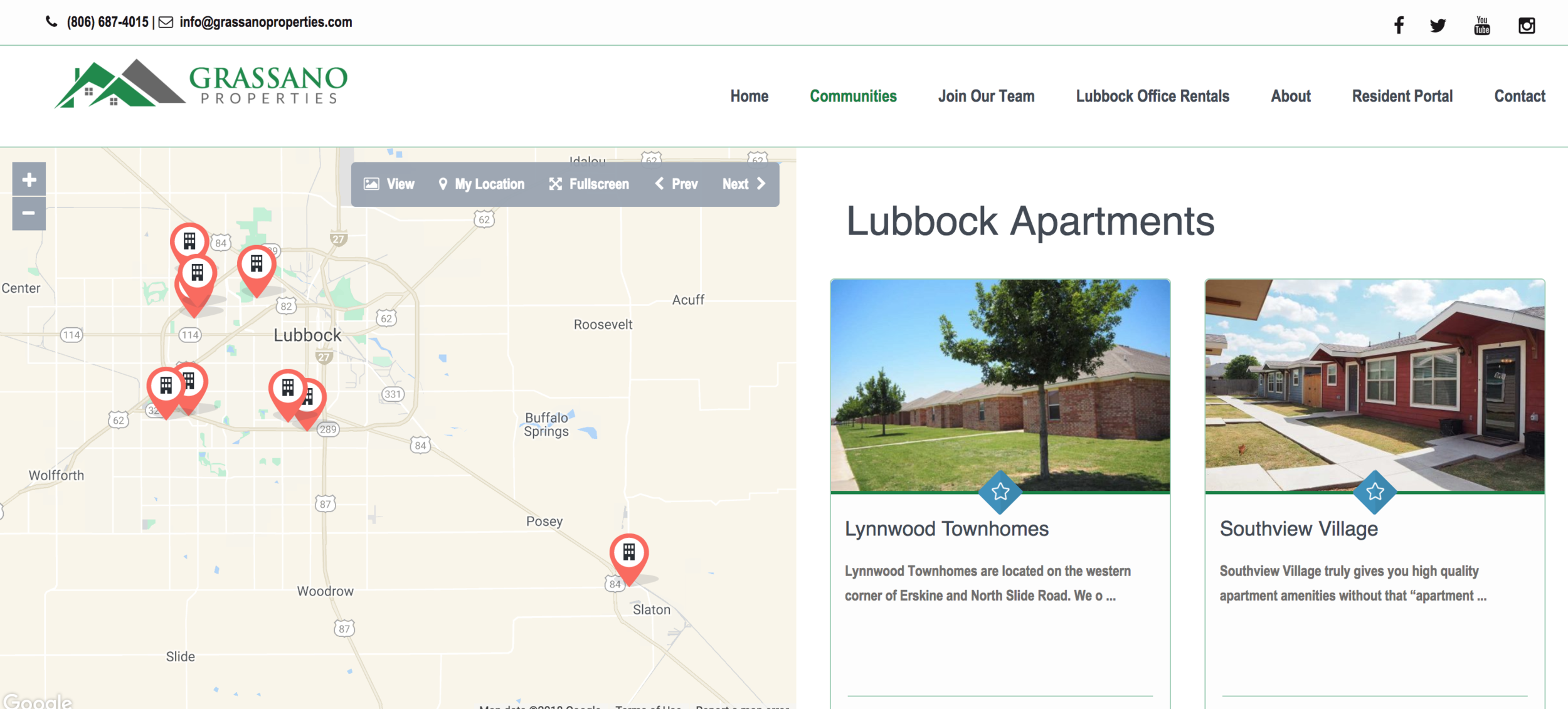Image resolution: width=1568 pixels, height=709 pixels.
Task: Zoom out on the map
Action: (x=29, y=214)
